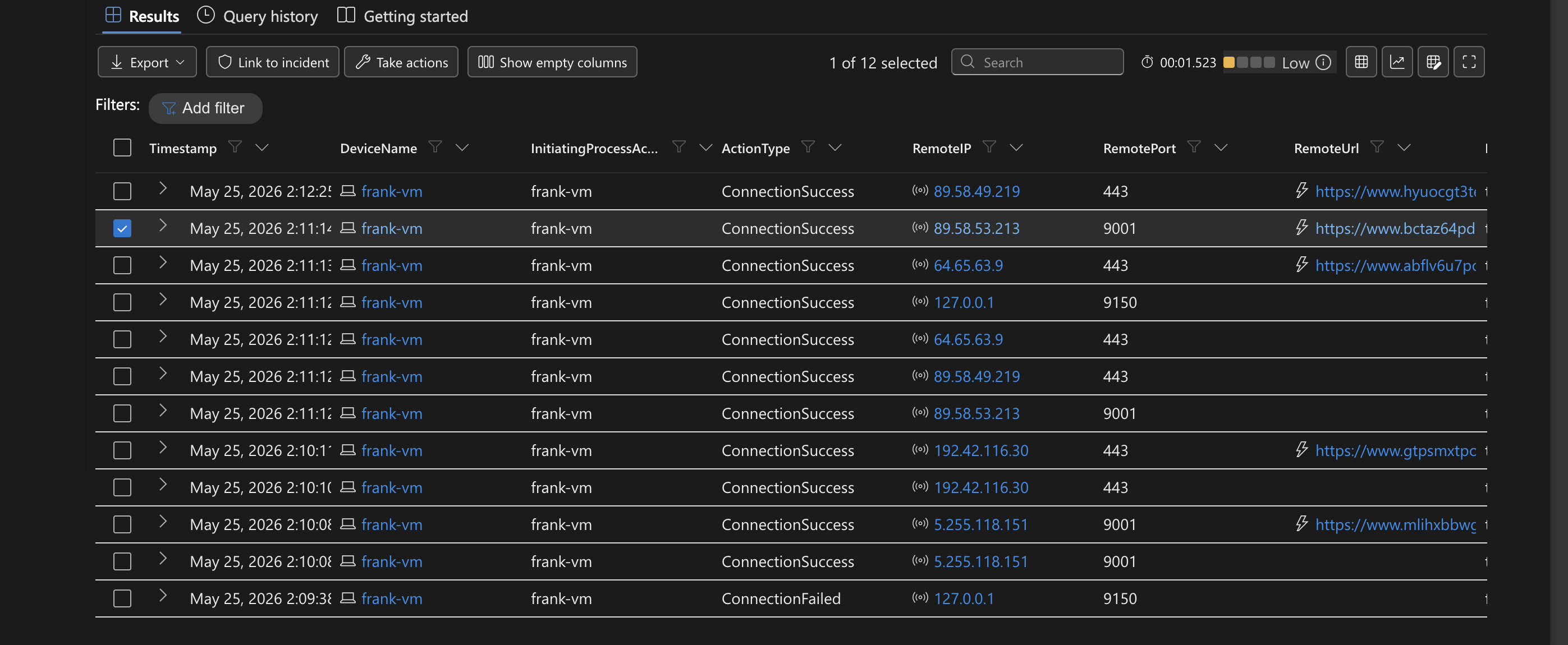Open RemoteUrl column menu chevron

click(1404, 148)
